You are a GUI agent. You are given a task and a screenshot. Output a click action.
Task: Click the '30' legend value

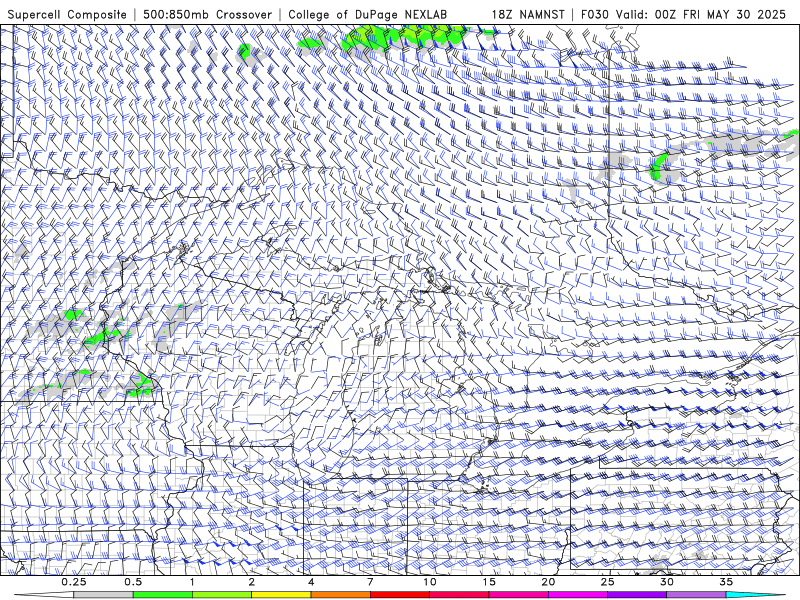(667, 582)
